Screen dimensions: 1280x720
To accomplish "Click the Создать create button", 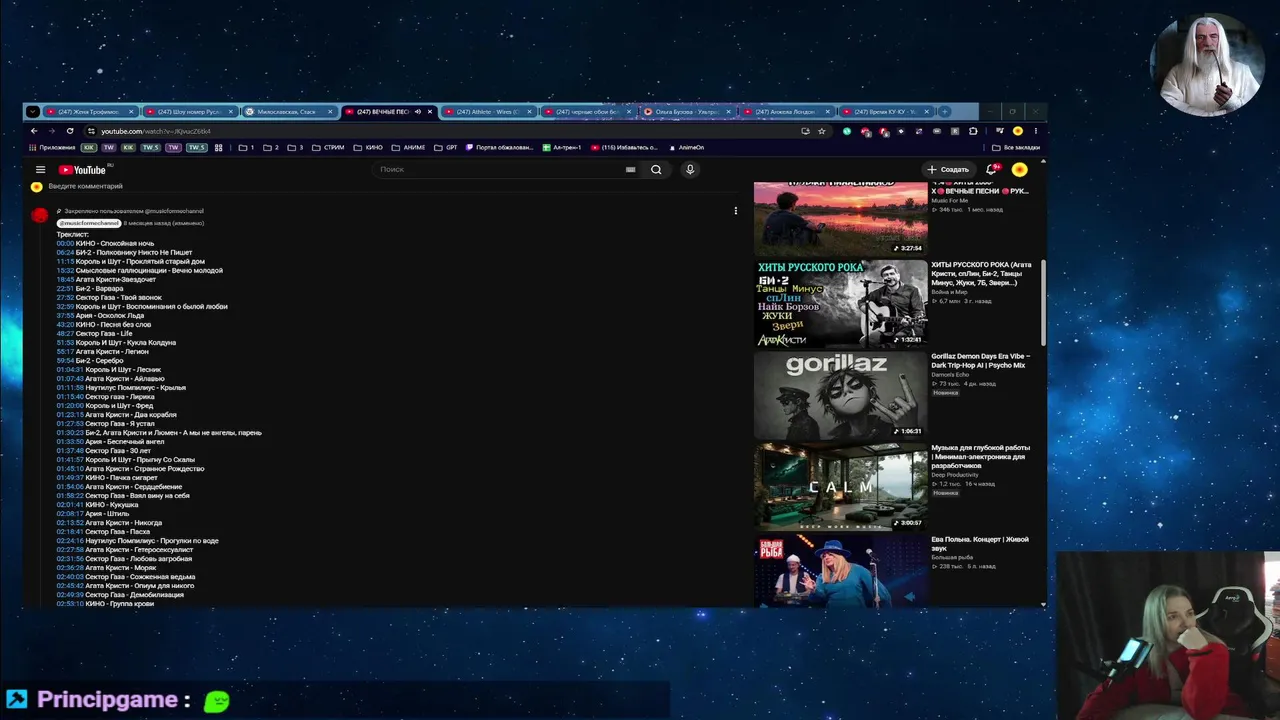I will 948,170.
